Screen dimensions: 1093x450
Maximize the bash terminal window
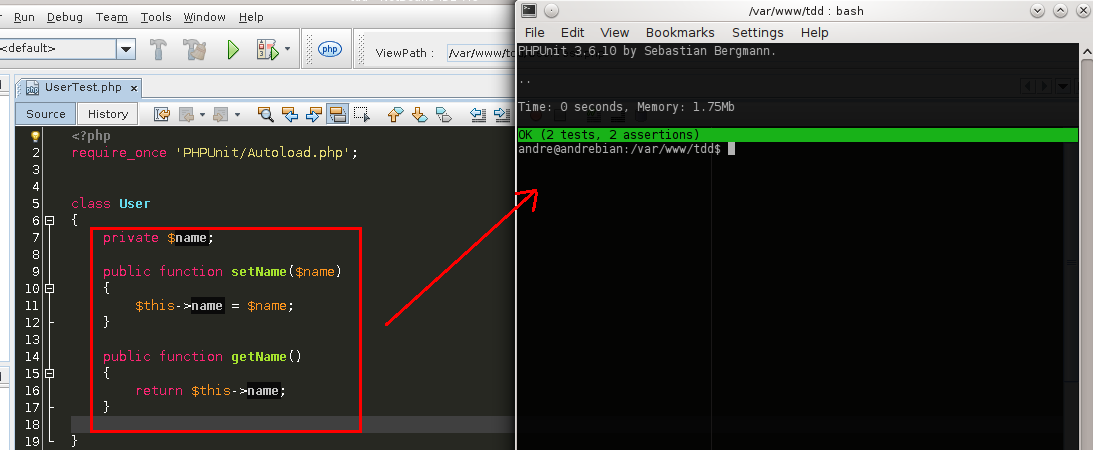(x=1060, y=10)
